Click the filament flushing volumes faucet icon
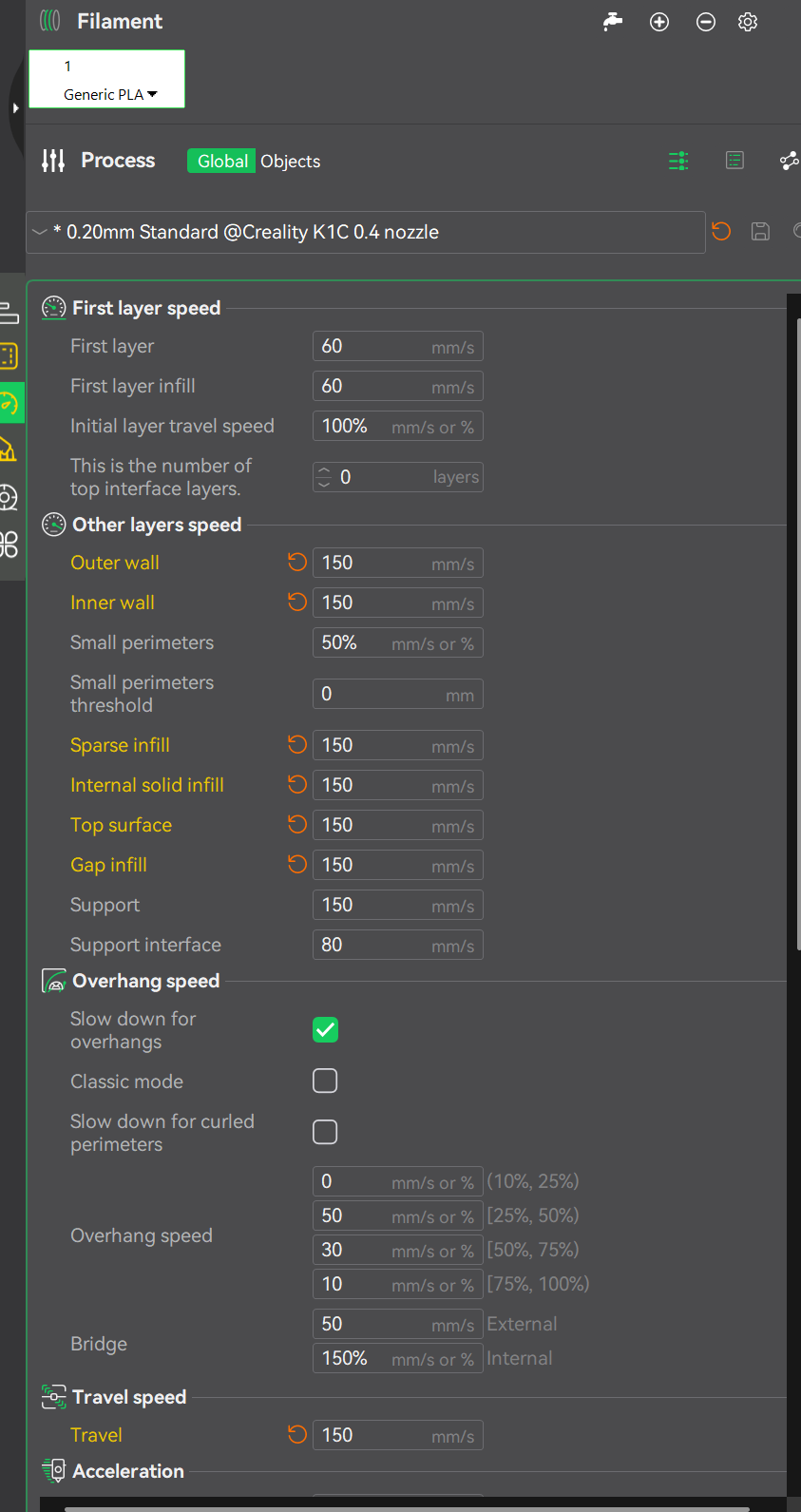801x1512 pixels. [x=613, y=22]
